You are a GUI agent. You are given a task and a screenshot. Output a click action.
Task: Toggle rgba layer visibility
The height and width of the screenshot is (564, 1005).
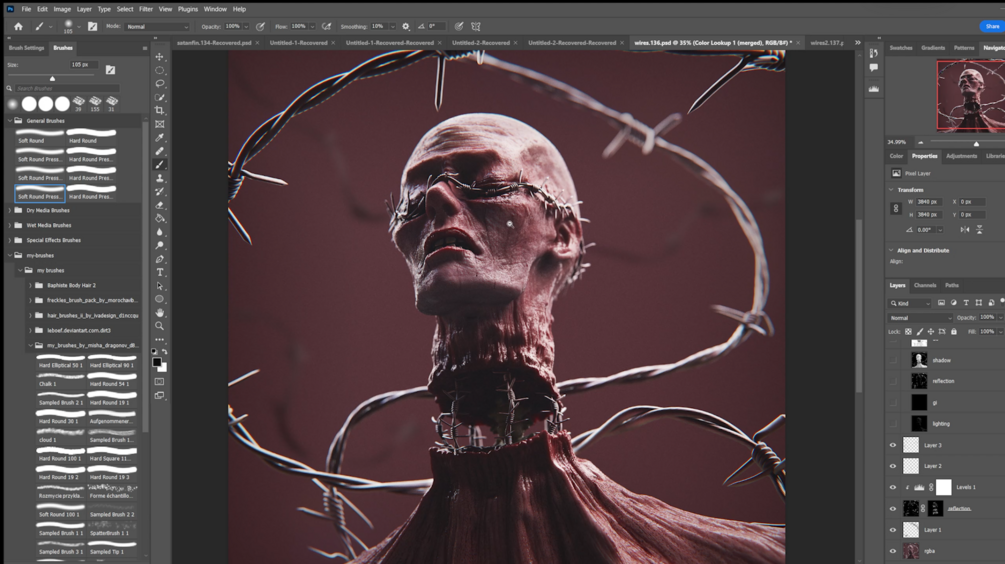pos(893,551)
